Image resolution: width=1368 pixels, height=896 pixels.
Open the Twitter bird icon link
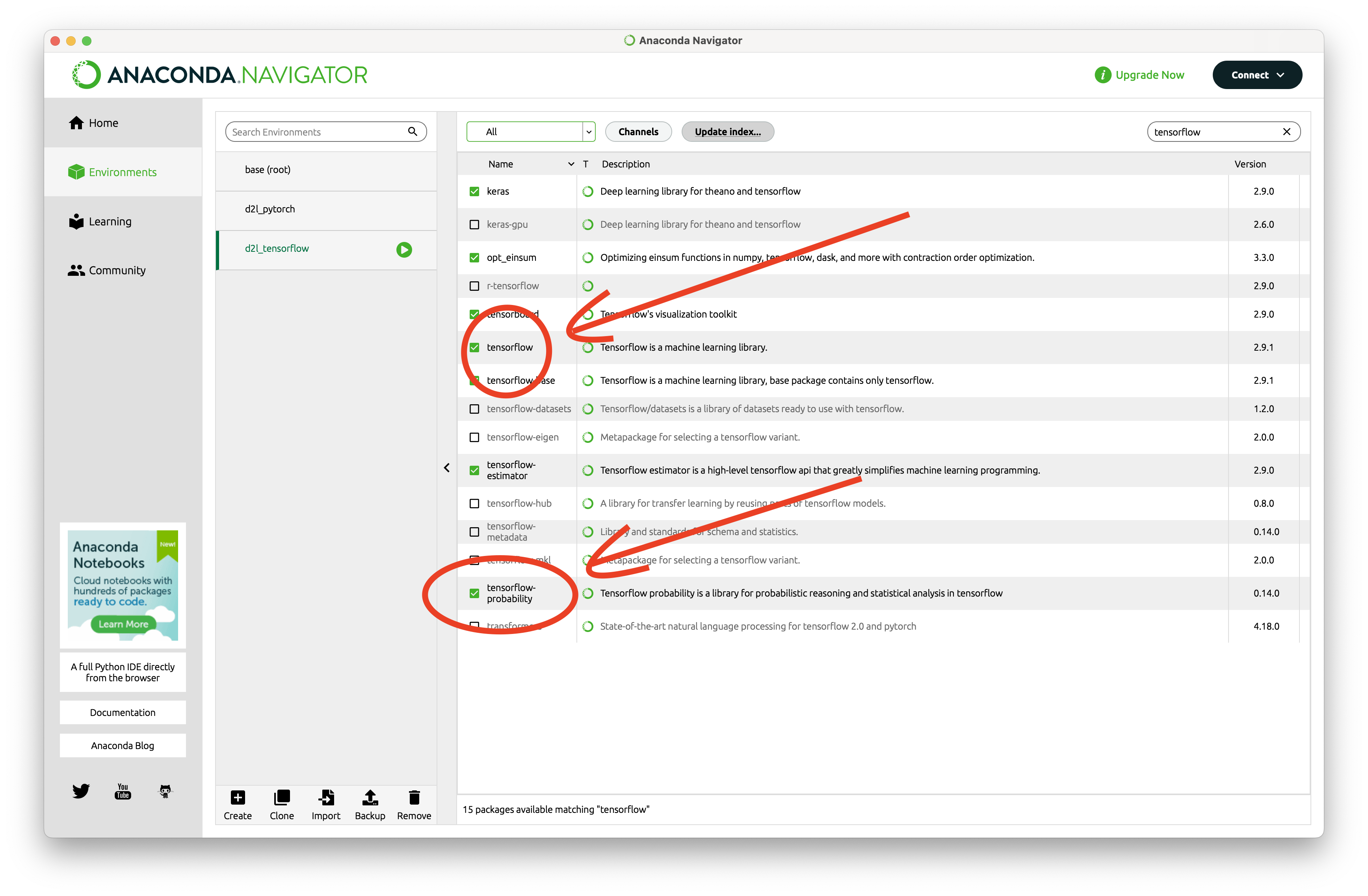(x=81, y=791)
